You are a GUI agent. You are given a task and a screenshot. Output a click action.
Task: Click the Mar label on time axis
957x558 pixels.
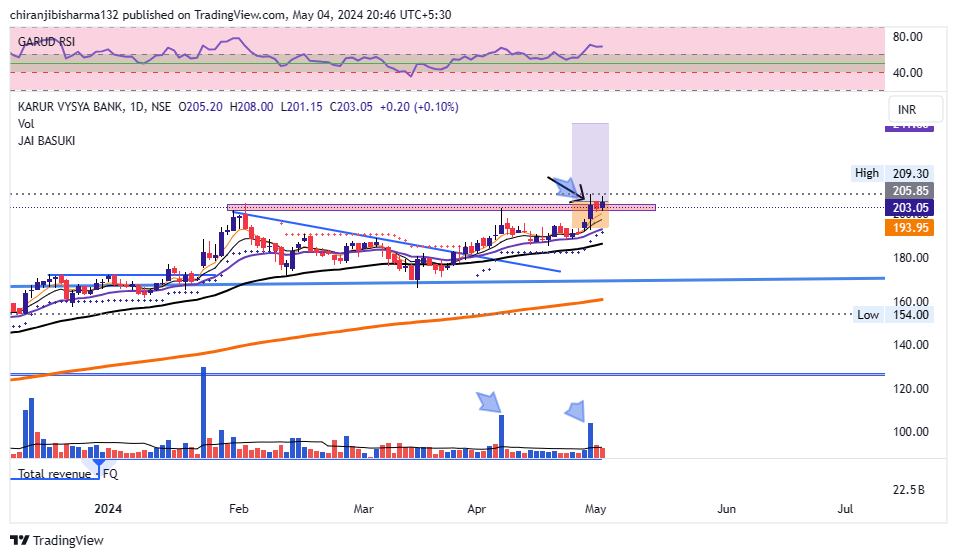coord(364,509)
